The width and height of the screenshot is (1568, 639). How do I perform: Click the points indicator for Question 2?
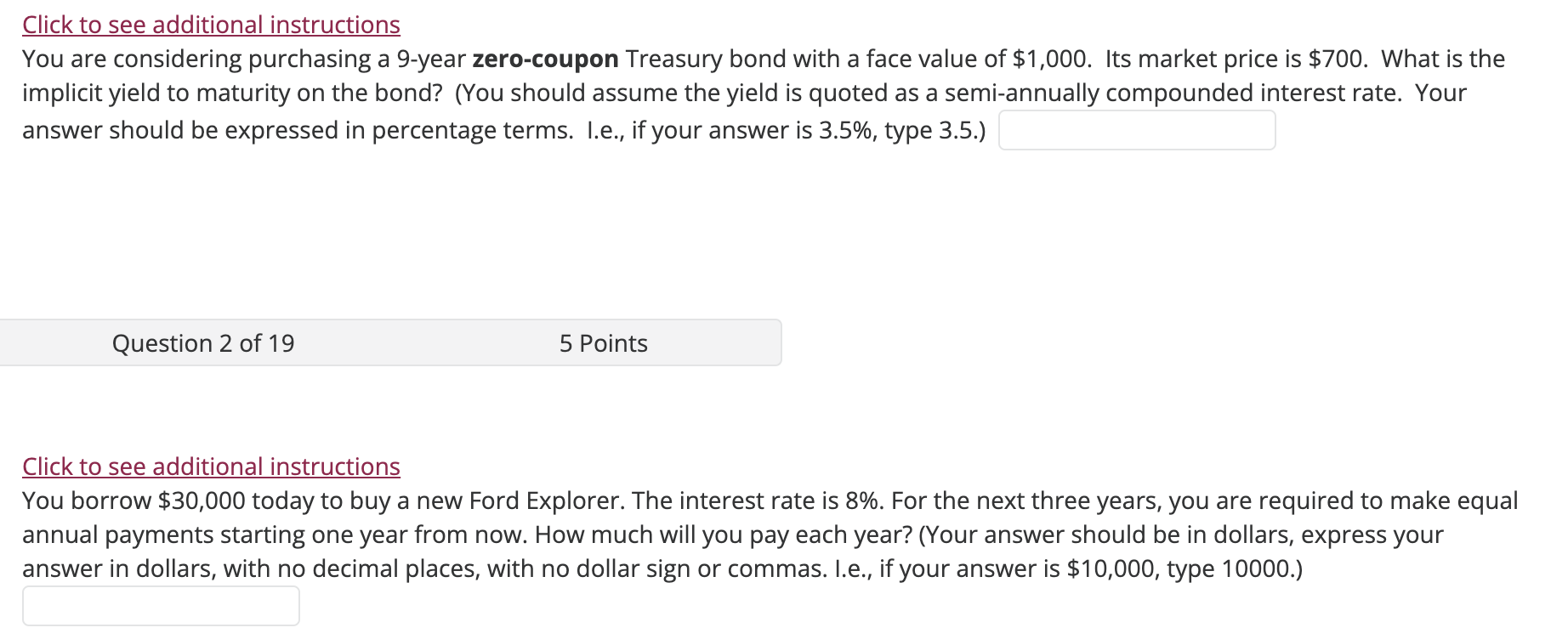click(603, 342)
